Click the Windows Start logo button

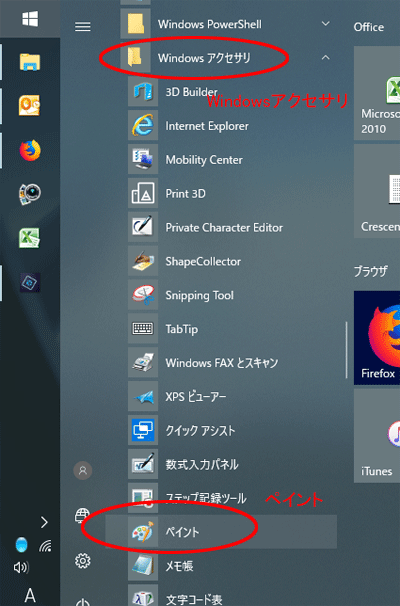click(30, 19)
